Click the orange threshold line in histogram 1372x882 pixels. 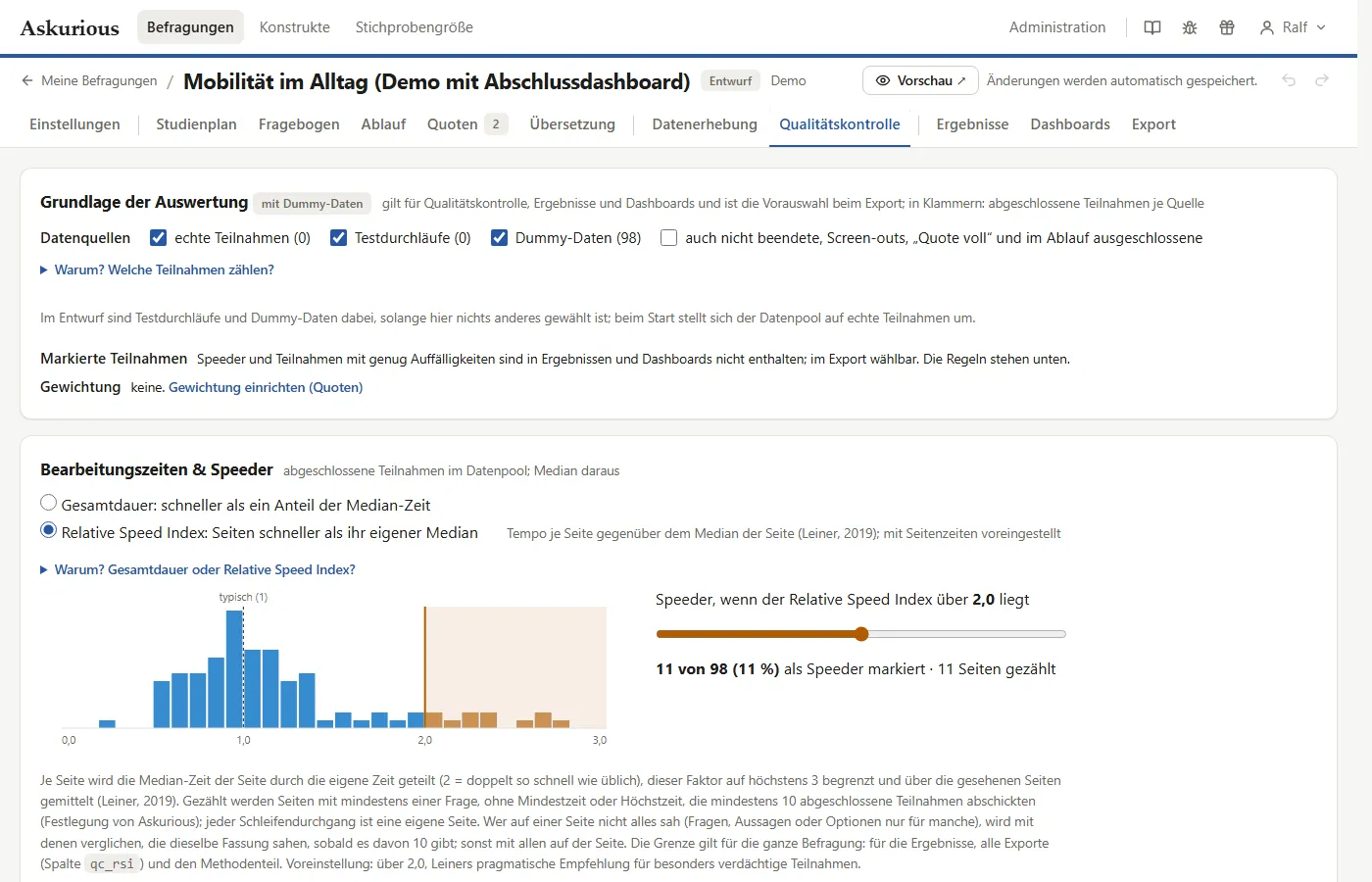tap(424, 666)
